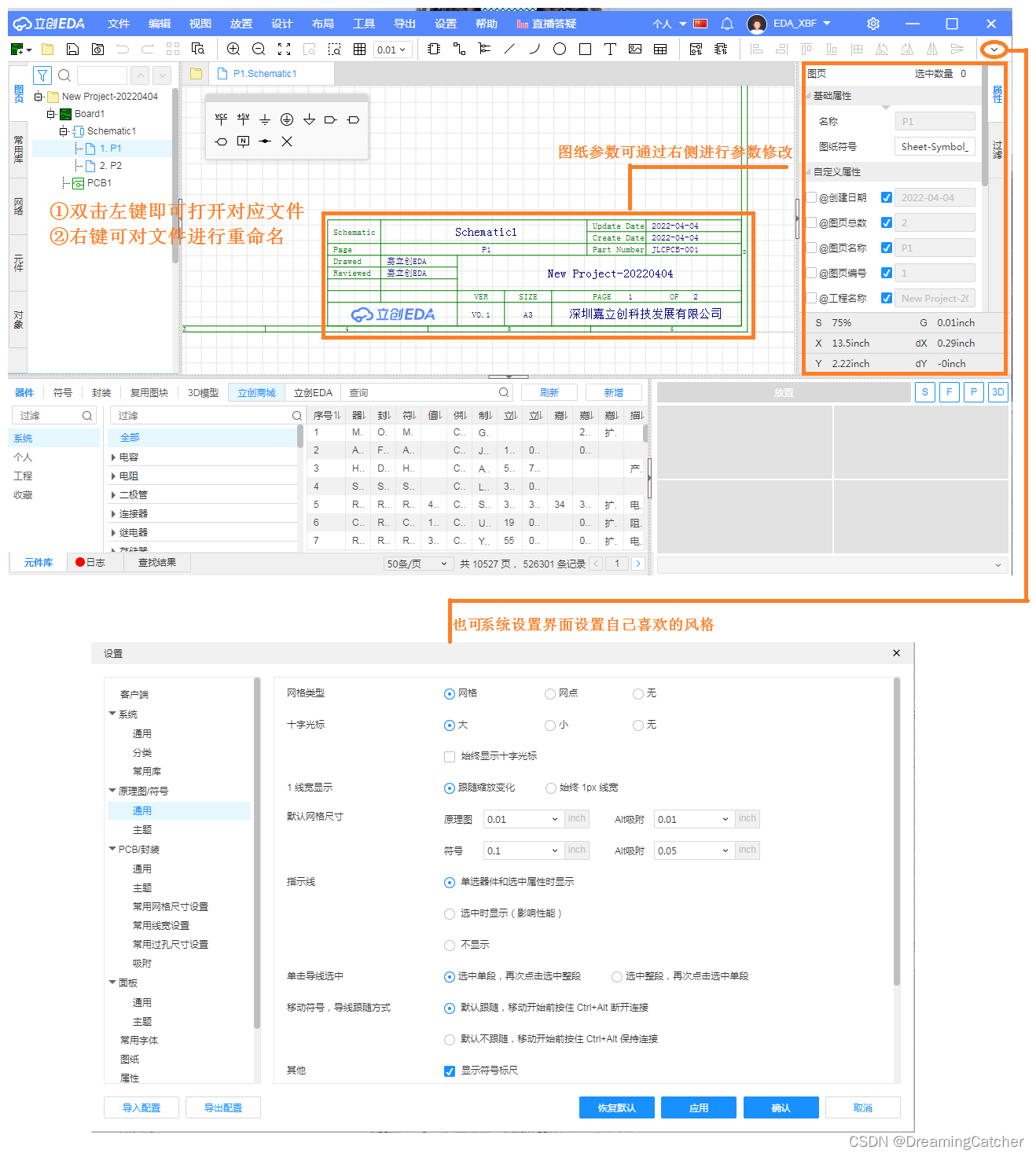Switch to the 封装 library tab
Viewport: 1036px width, 1157px height.
(x=101, y=392)
